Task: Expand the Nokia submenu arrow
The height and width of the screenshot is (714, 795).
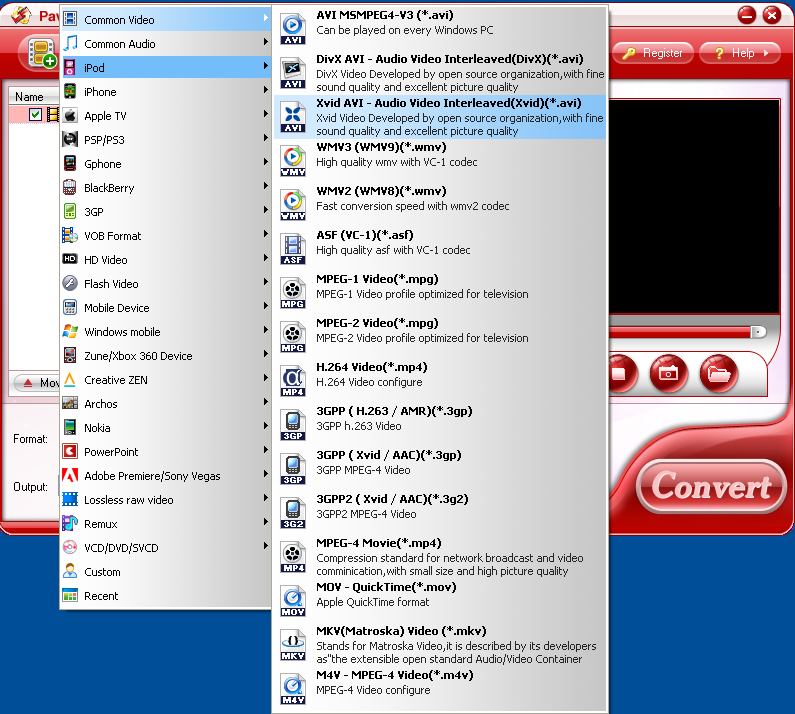Action: tap(265, 426)
